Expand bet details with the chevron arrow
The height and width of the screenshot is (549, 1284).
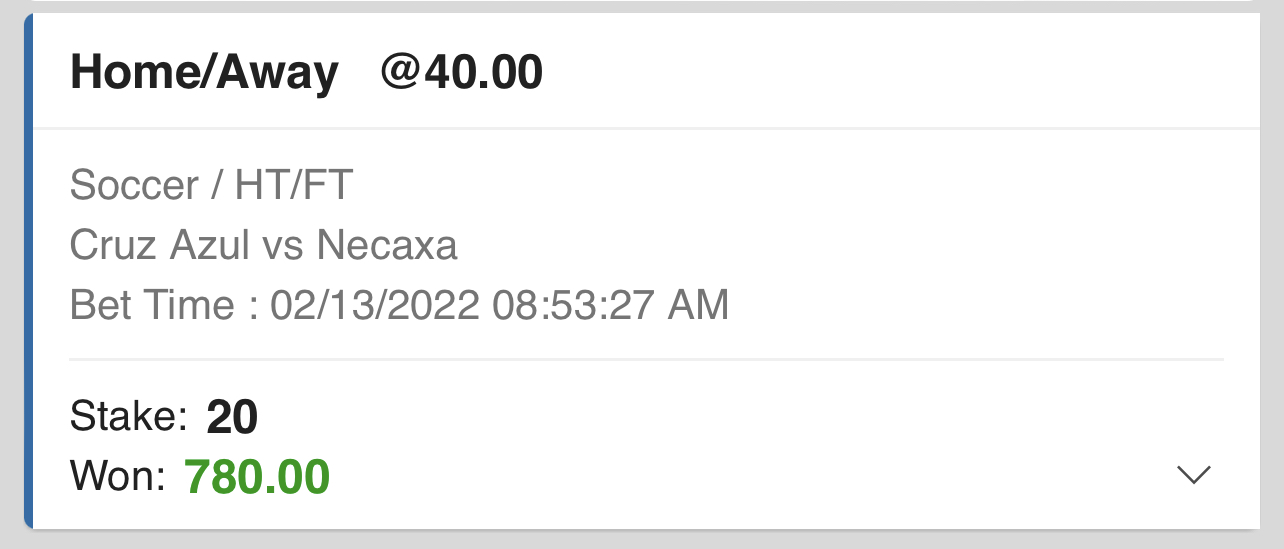click(1194, 476)
